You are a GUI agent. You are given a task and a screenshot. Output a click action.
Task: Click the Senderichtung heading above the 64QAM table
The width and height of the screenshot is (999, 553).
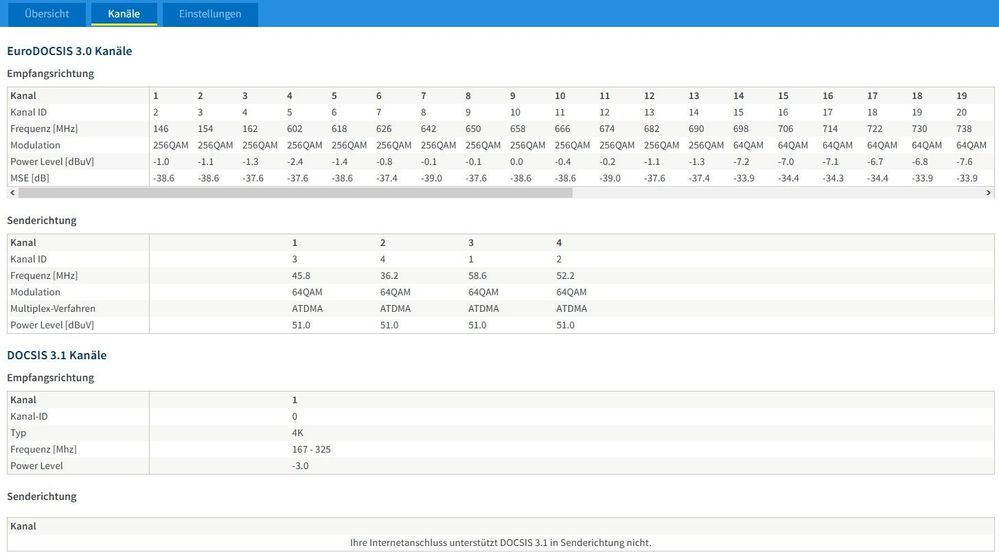point(41,220)
